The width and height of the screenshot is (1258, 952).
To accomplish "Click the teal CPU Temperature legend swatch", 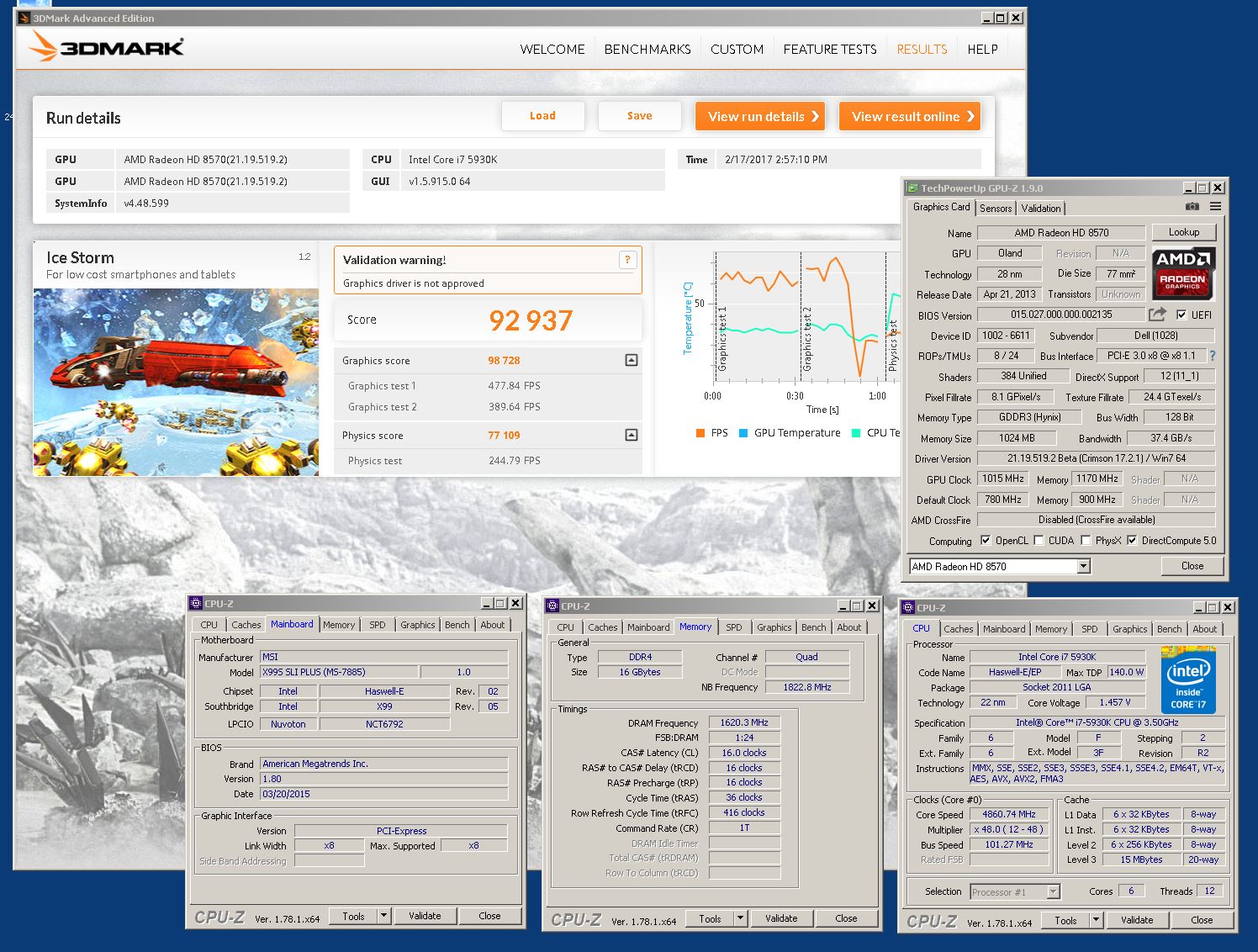I will pos(856,433).
